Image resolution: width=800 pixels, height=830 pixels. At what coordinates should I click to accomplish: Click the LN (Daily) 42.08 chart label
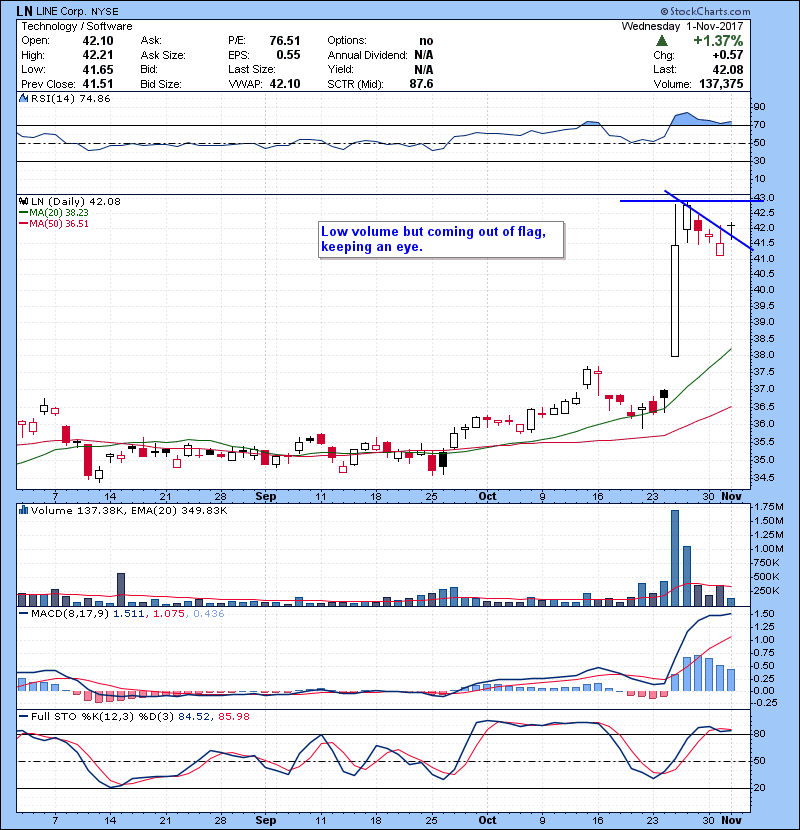76,201
